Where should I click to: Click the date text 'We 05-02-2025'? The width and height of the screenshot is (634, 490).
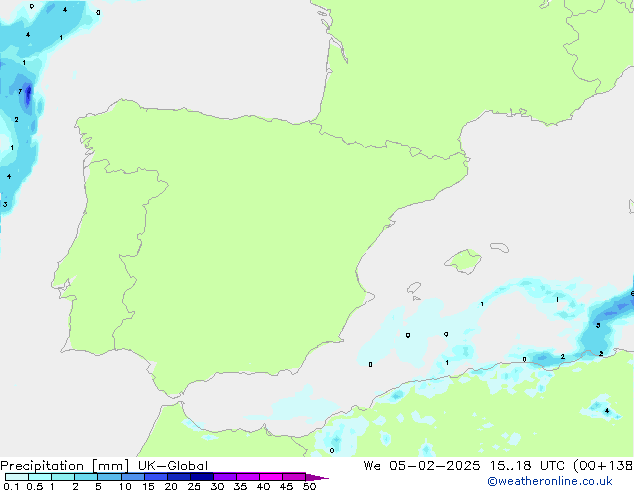(x=422, y=466)
